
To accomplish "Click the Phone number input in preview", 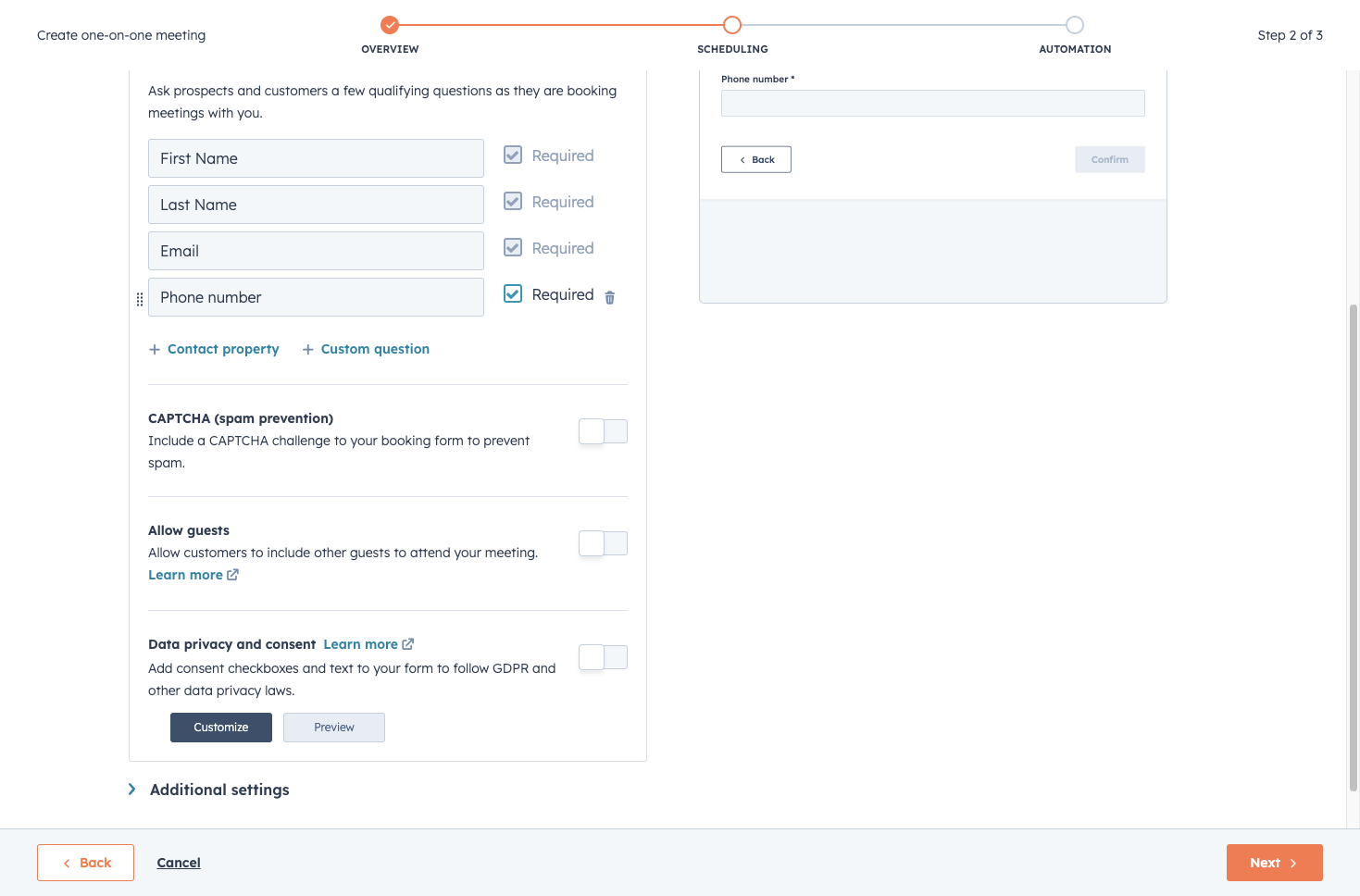I will click(933, 103).
